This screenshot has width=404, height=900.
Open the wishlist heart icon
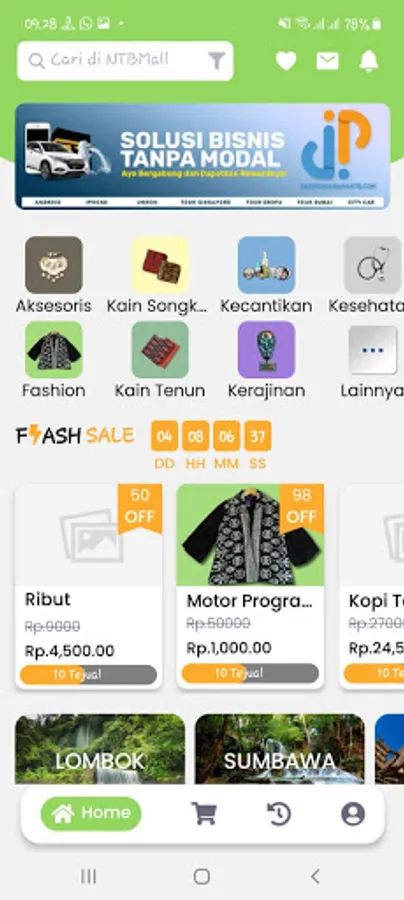tap(286, 61)
